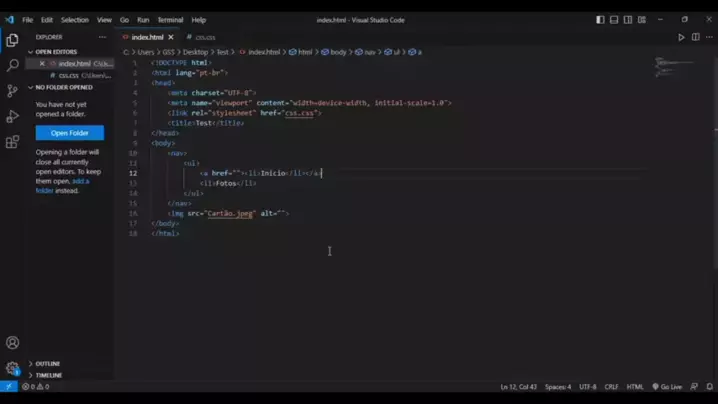Open the Run and Debug view
The width and height of the screenshot is (718, 404).
point(12,116)
